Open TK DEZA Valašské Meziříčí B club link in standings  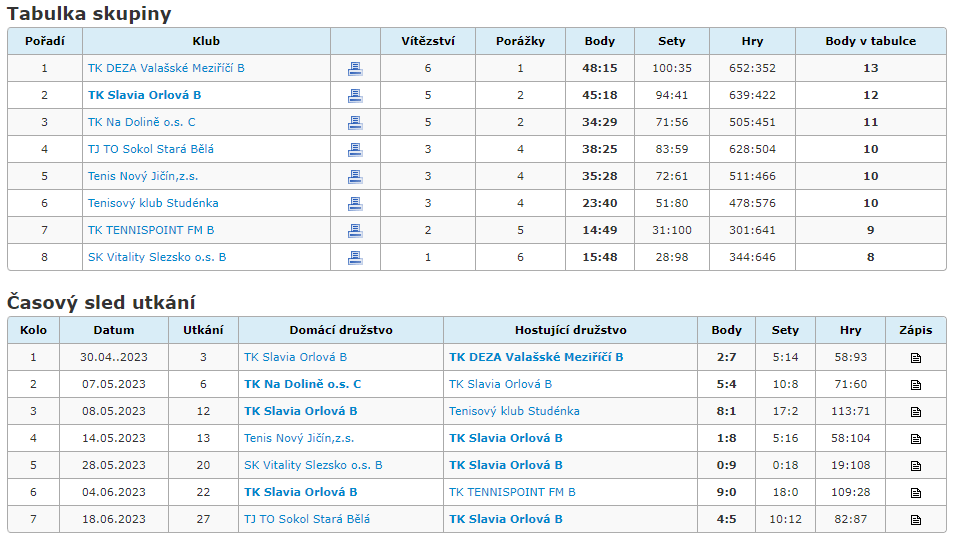point(166,68)
